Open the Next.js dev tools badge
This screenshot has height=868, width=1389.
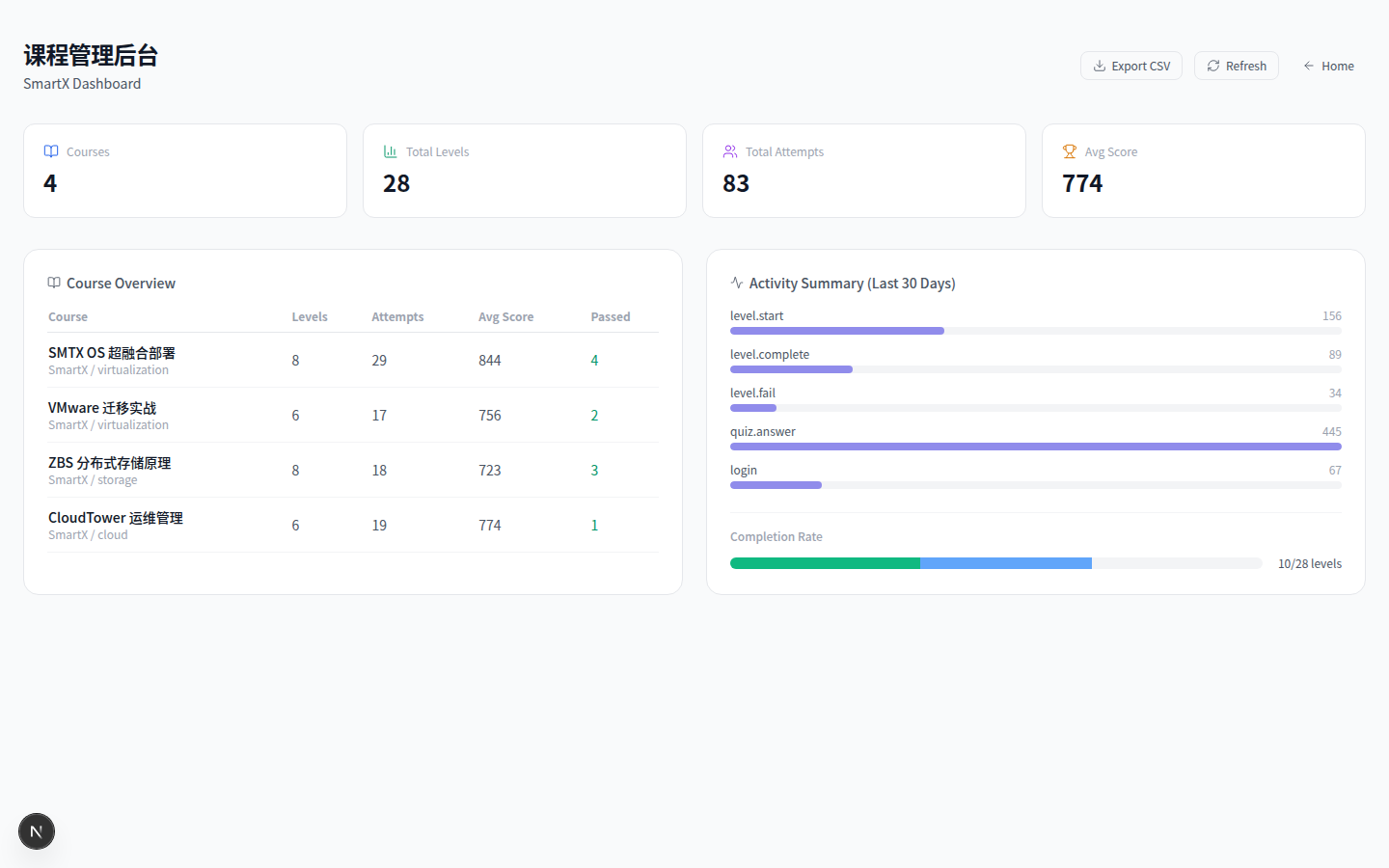37,831
